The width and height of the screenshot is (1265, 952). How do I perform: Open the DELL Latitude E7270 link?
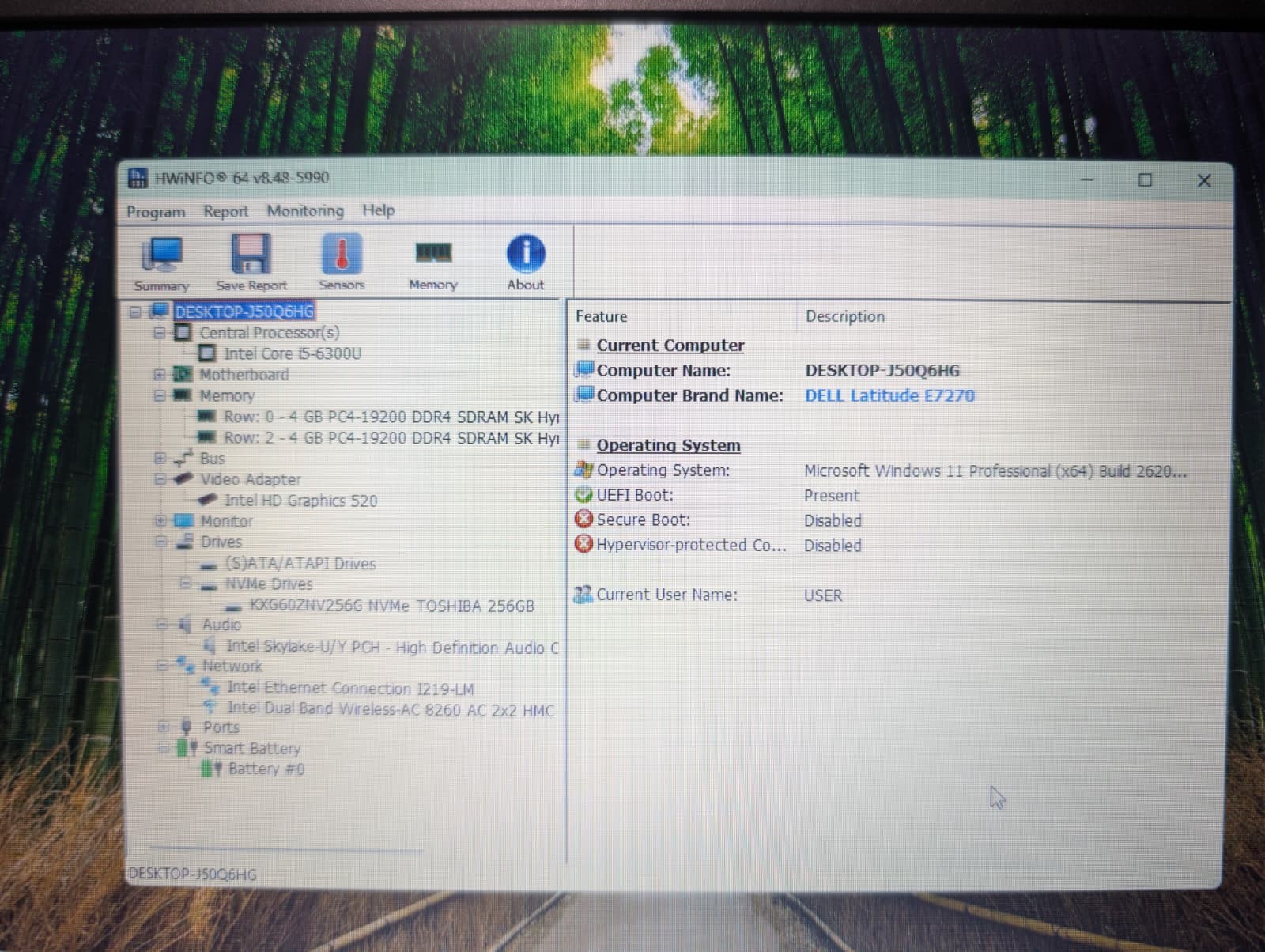tap(889, 395)
